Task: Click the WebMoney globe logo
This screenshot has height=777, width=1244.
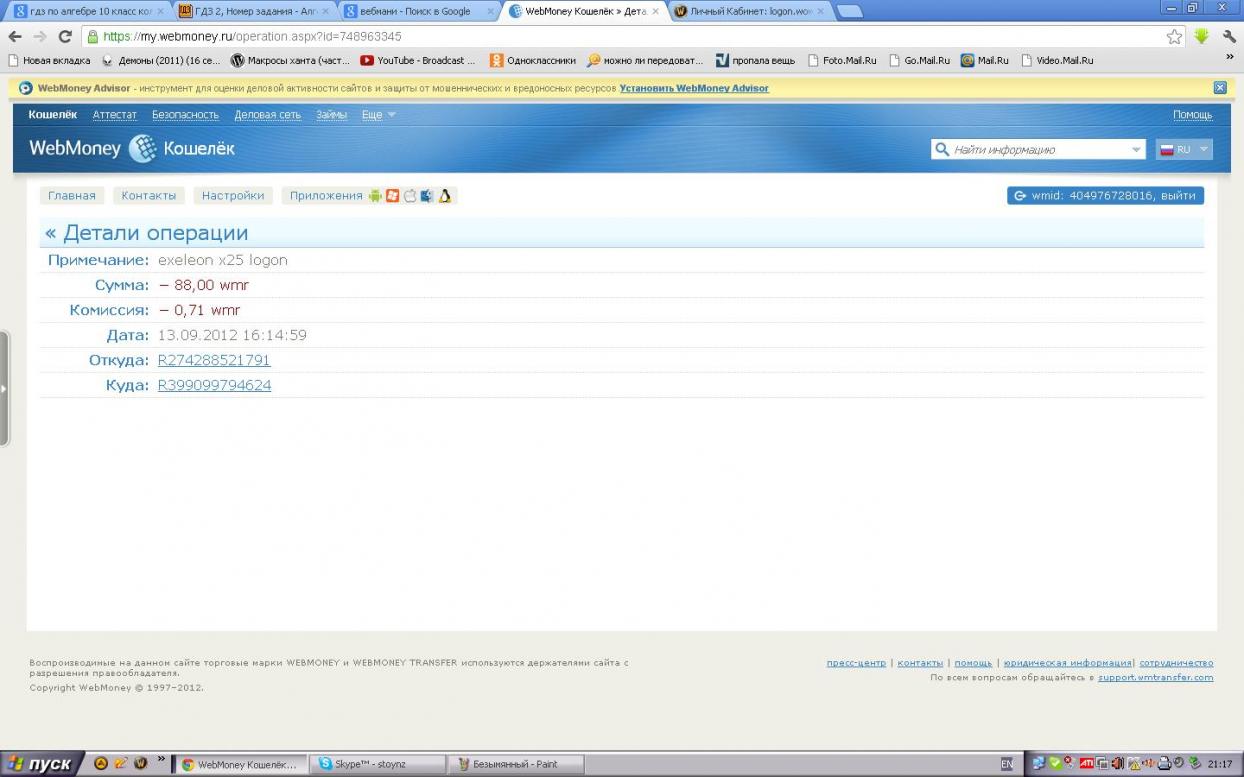Action: [143, 149]
